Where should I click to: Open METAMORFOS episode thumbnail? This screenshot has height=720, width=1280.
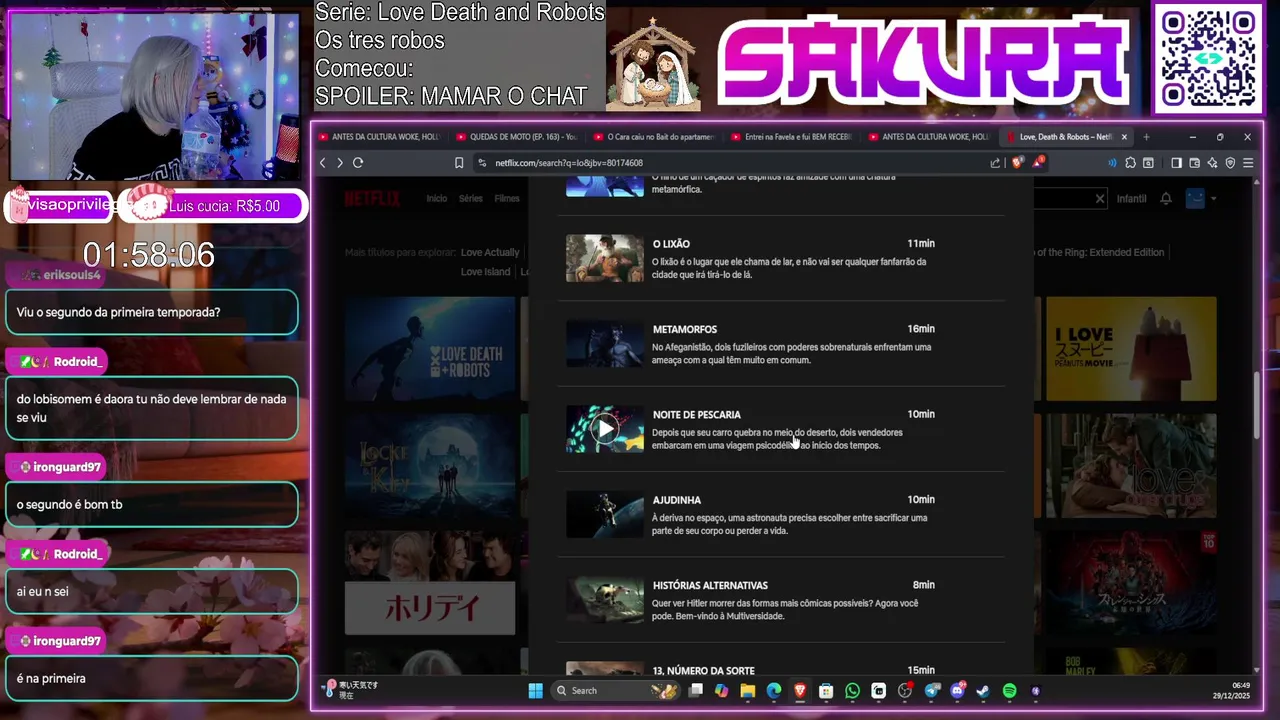click(x=605, y=343)
